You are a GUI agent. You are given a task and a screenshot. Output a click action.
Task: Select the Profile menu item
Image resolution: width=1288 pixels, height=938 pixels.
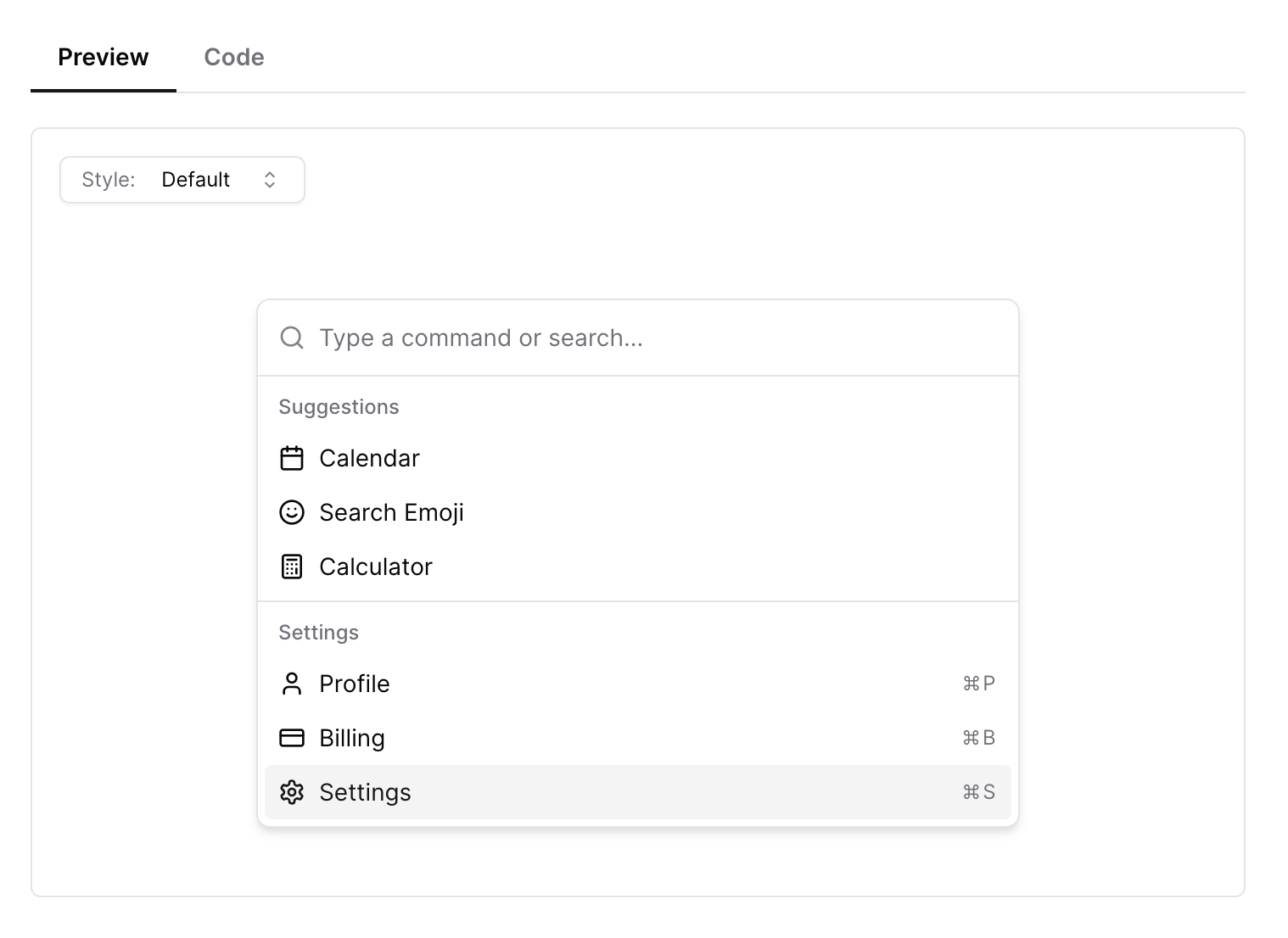tap(355, 684)
